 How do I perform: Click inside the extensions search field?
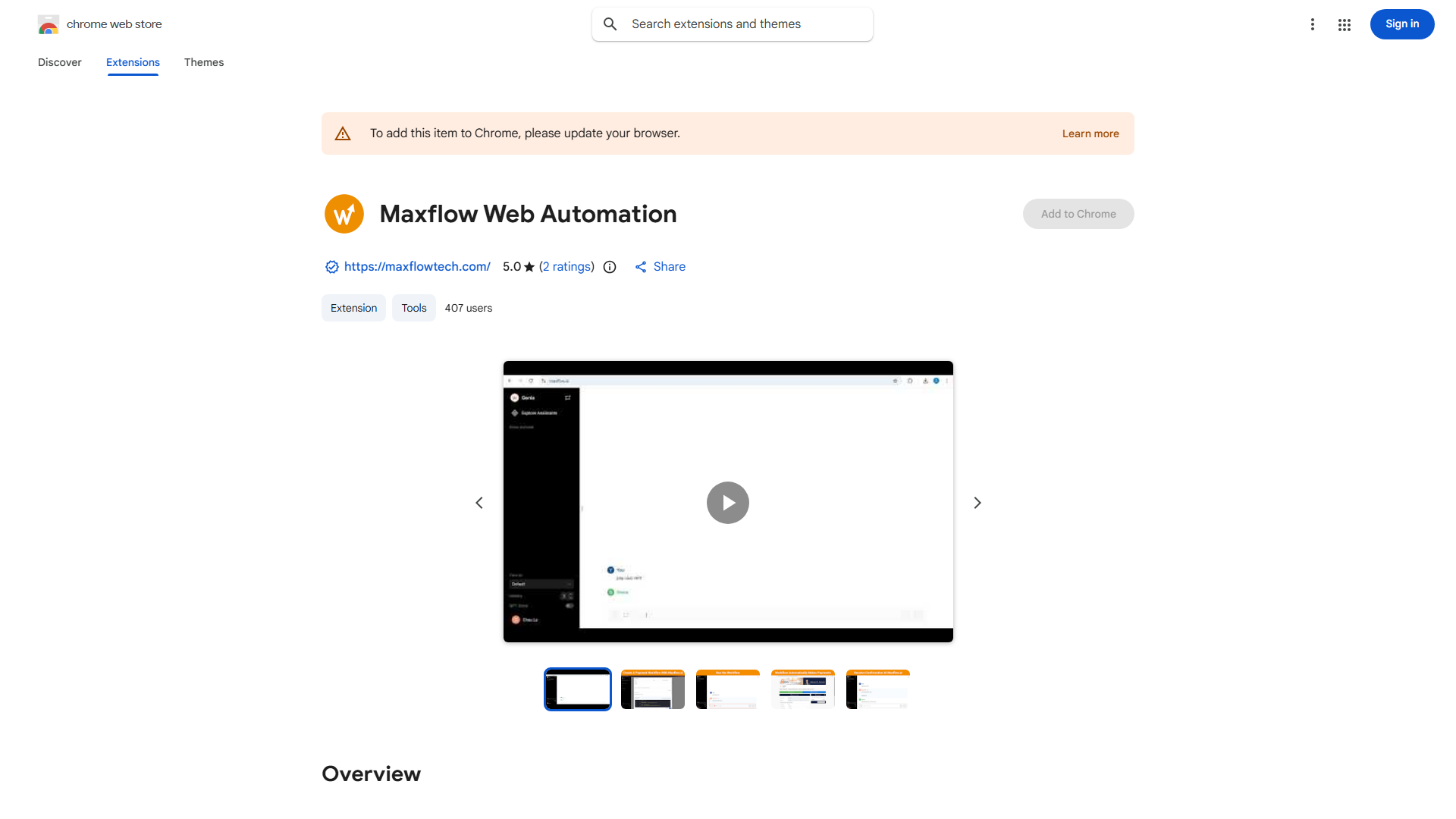click(728, 24)
